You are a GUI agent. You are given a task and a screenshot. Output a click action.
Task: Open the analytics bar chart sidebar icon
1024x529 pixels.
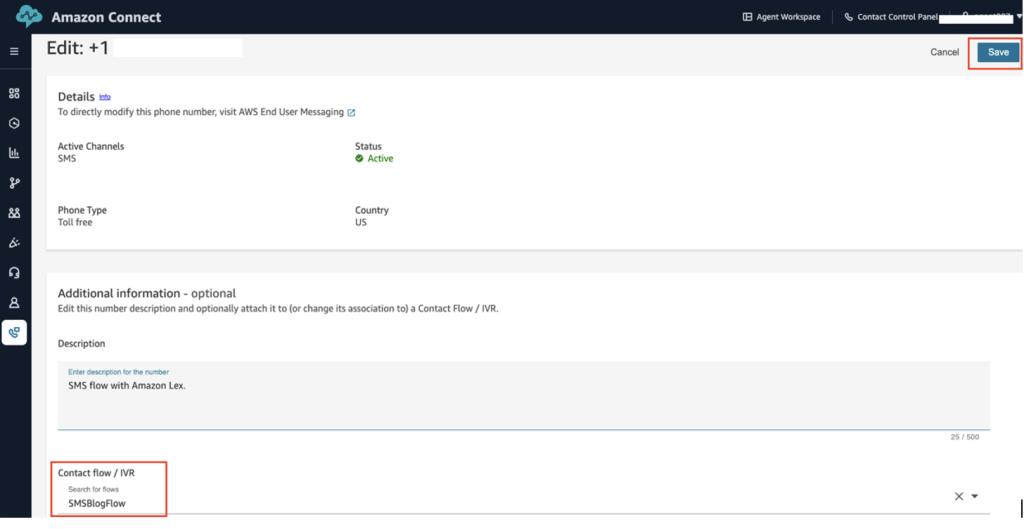click(x=14, y=153)
